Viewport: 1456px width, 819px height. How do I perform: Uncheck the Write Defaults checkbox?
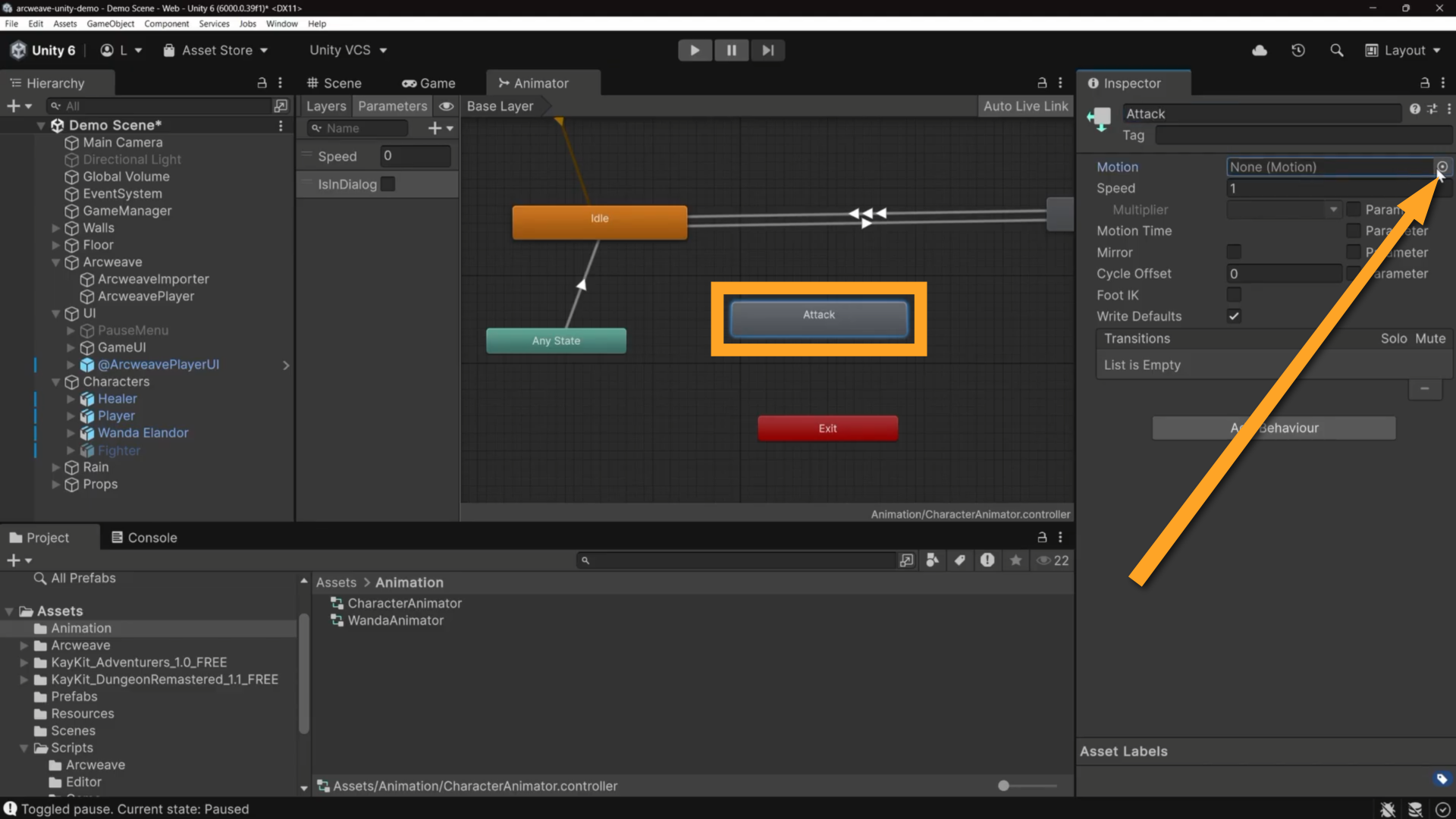click(x=1234, y=316)
